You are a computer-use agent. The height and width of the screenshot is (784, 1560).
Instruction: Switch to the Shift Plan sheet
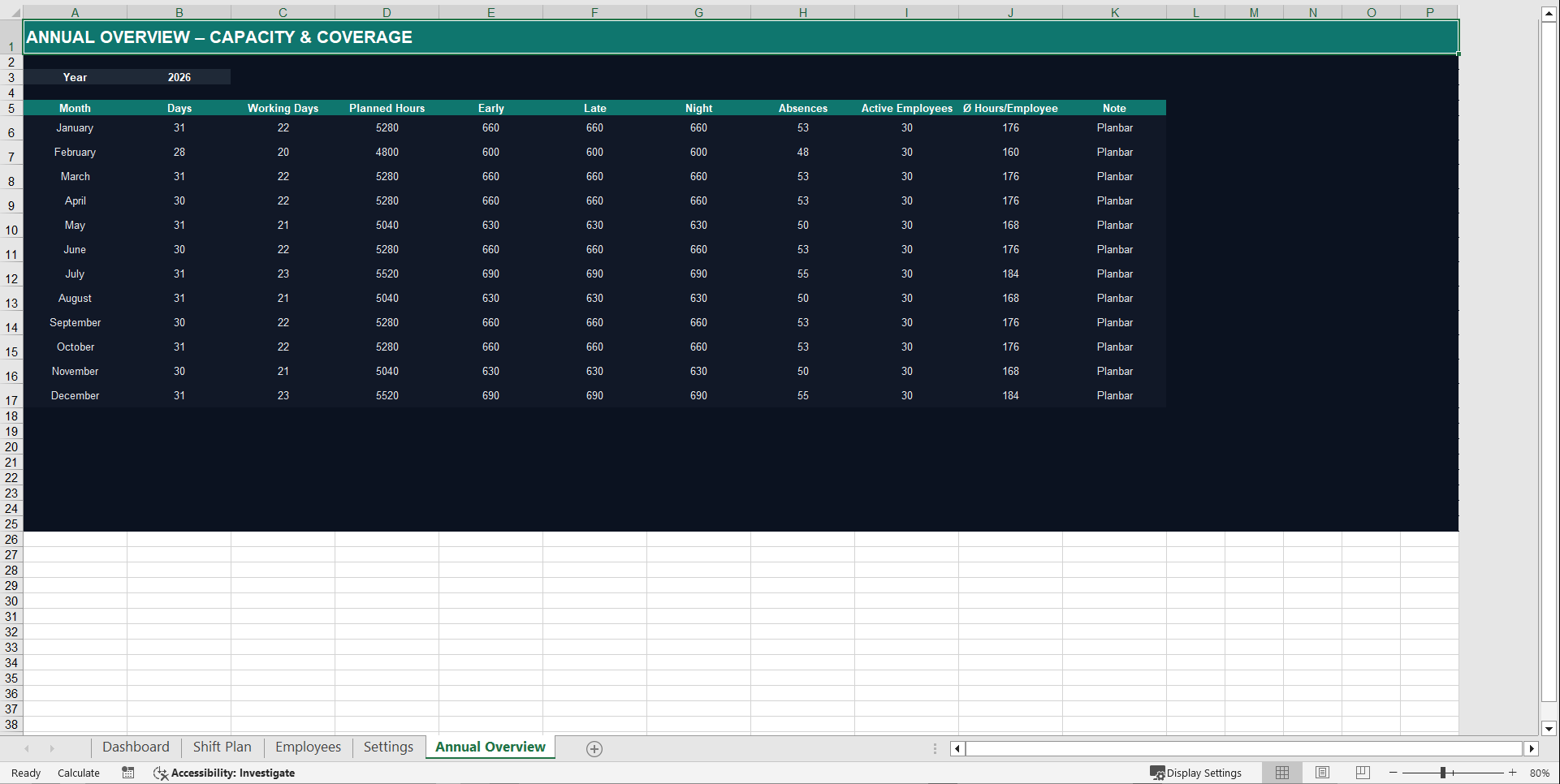222,747
